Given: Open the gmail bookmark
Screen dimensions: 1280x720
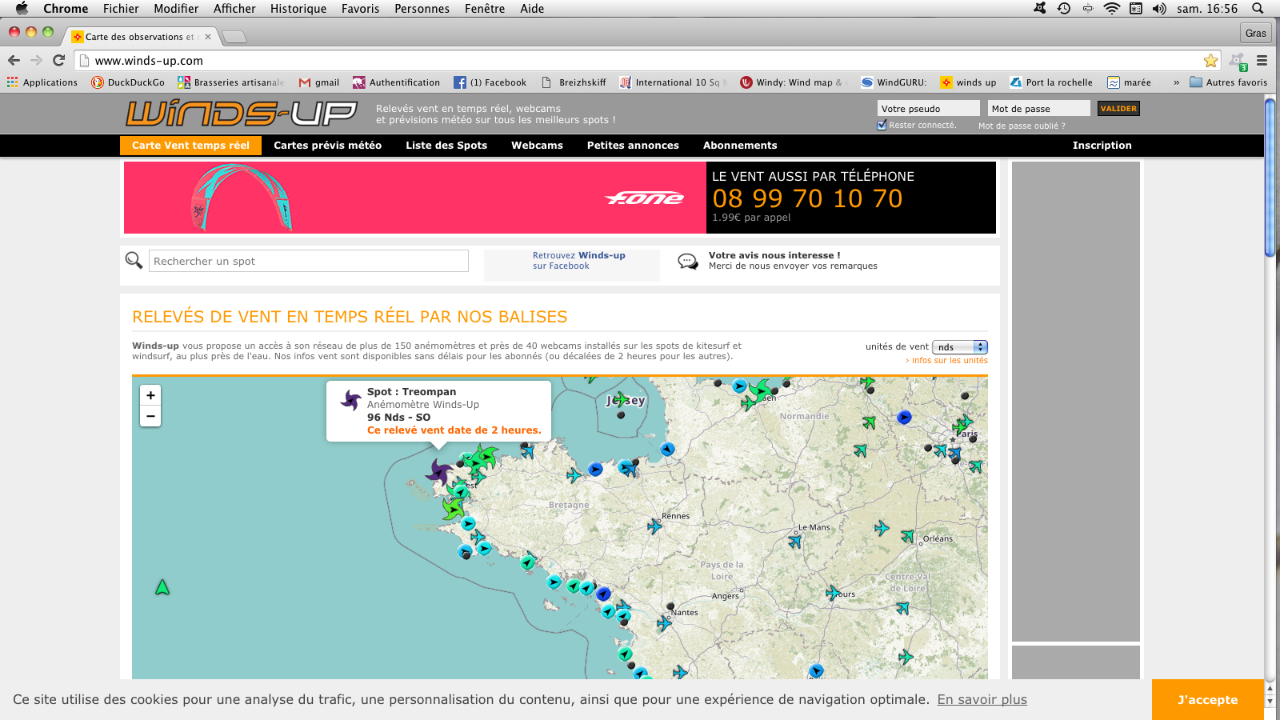Looking at the screenshot, I should [320, 82].
